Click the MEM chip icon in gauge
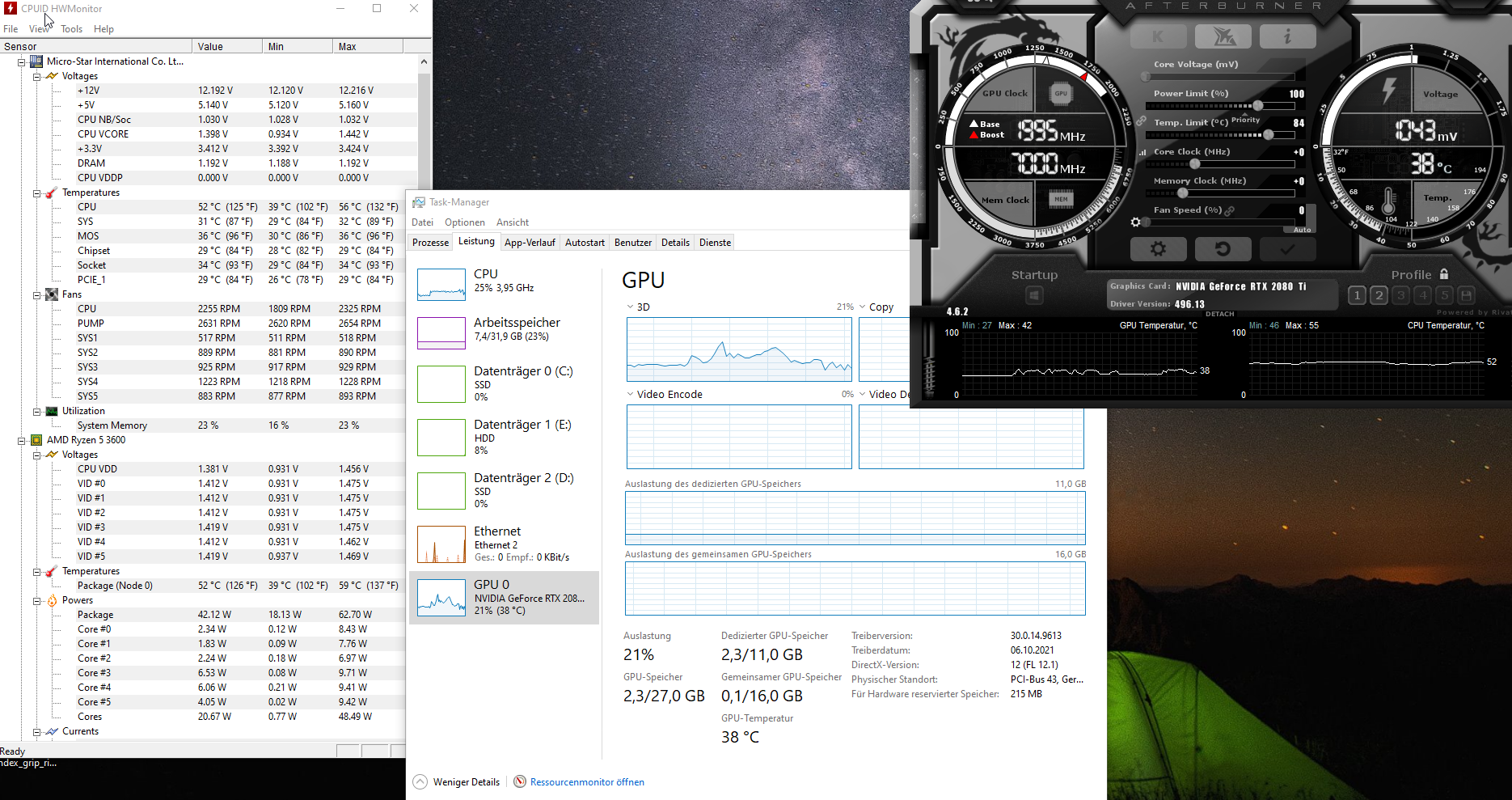This screenshot has width=1512, height=800. (1061, 199)
